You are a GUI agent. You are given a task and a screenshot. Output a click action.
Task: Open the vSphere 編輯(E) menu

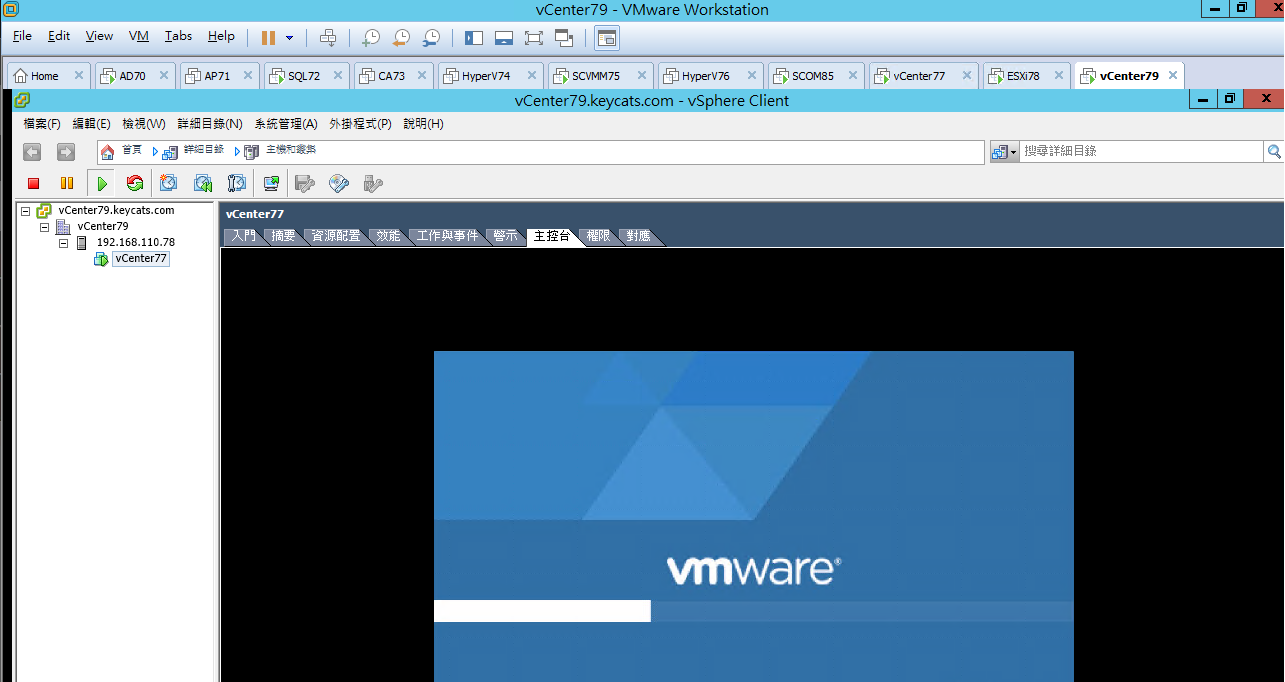tap(92, 124)
